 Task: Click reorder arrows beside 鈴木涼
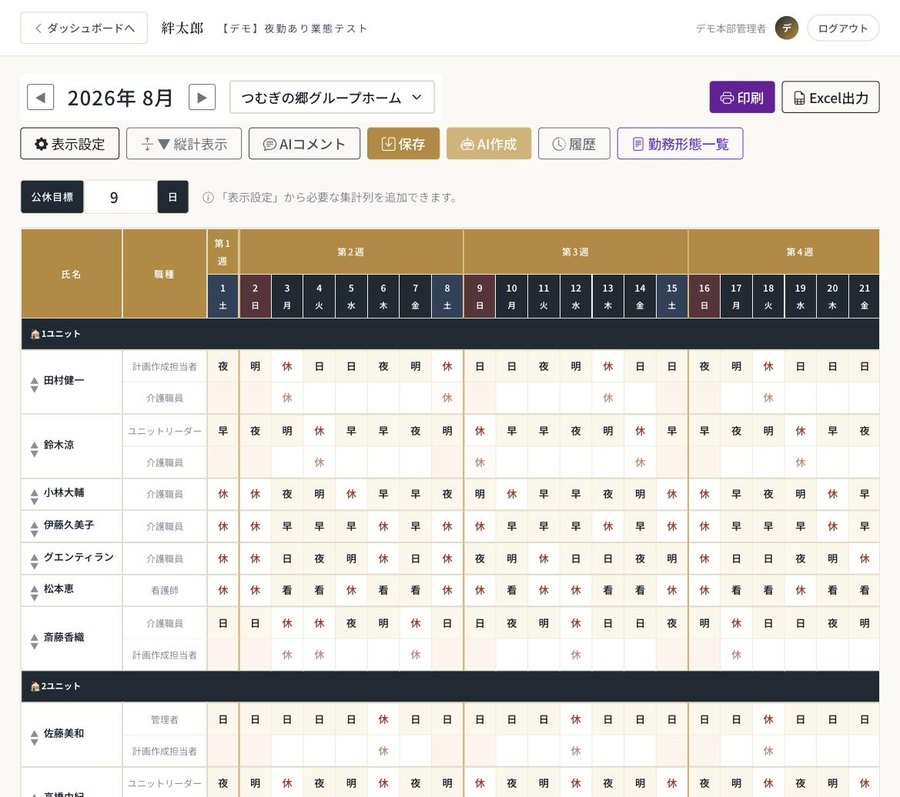[34, 449]
